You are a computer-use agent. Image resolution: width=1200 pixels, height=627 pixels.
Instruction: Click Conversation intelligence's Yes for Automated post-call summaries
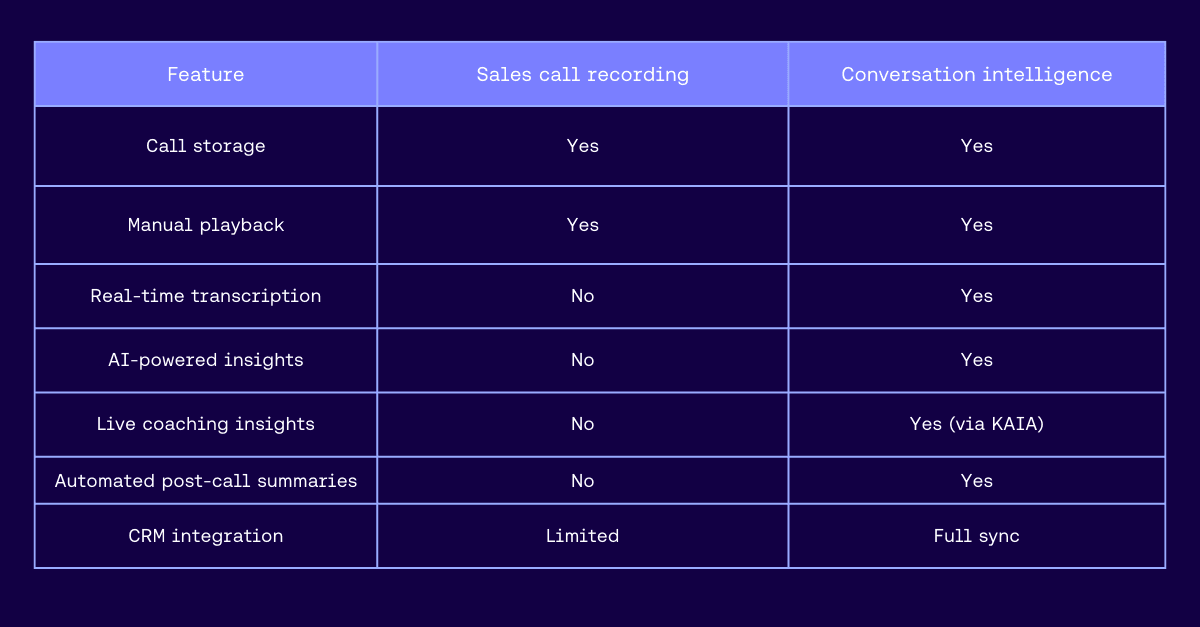click(976, 481)
